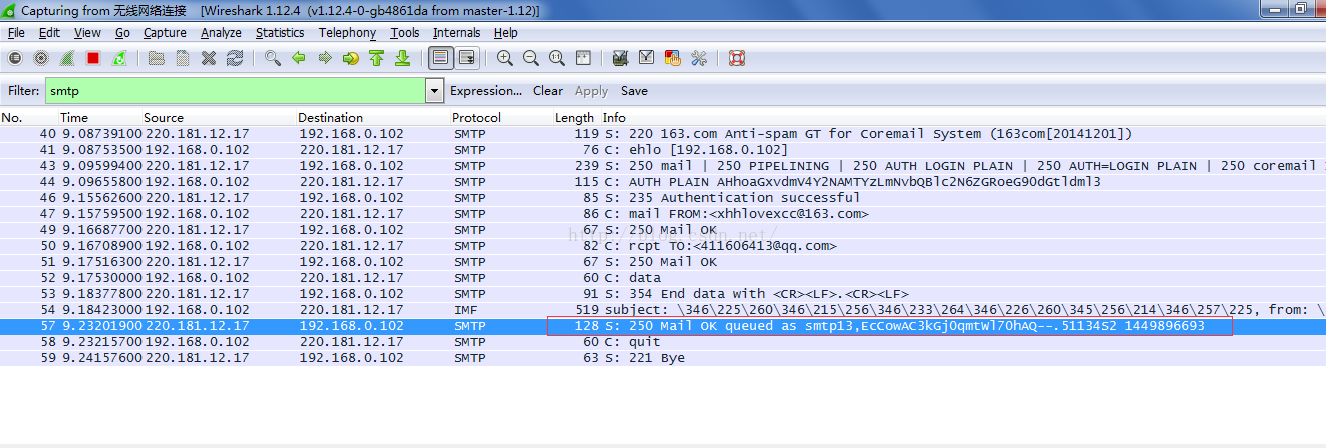Open the Analyze menu
This screenshot has width=1326, height=448.
coord(221,33)
